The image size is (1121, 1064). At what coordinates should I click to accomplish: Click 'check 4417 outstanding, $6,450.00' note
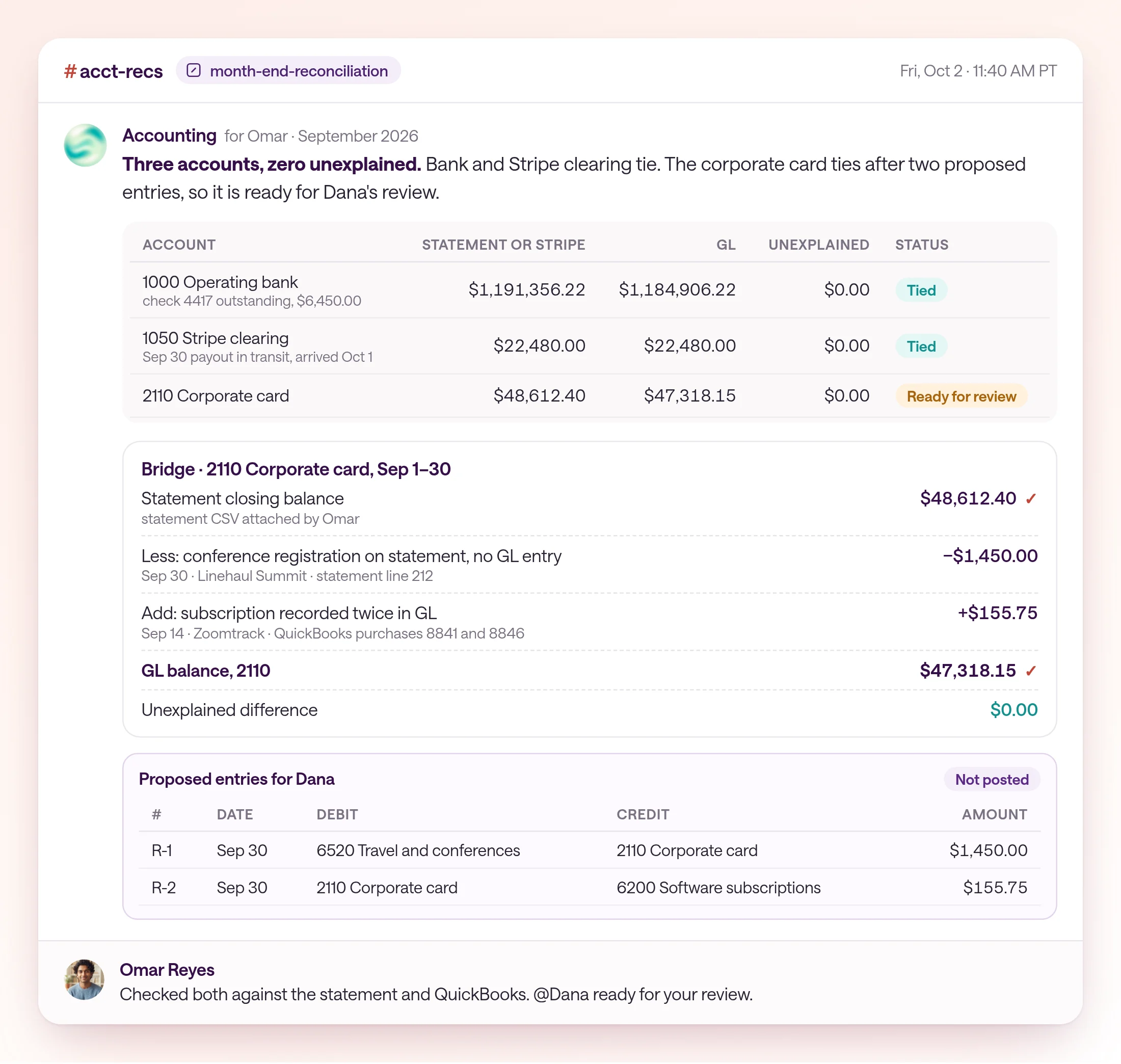point(252,301)
